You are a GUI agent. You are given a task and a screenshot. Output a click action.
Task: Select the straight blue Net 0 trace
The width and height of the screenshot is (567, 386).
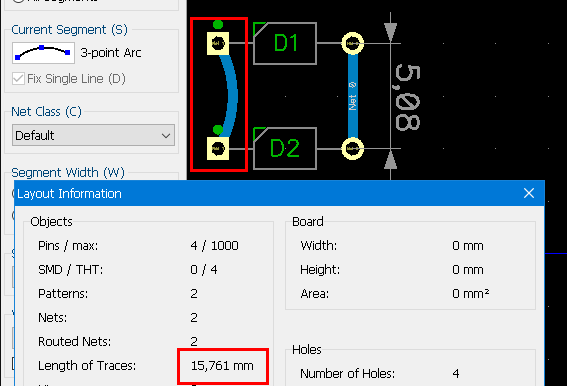(353, 96)
